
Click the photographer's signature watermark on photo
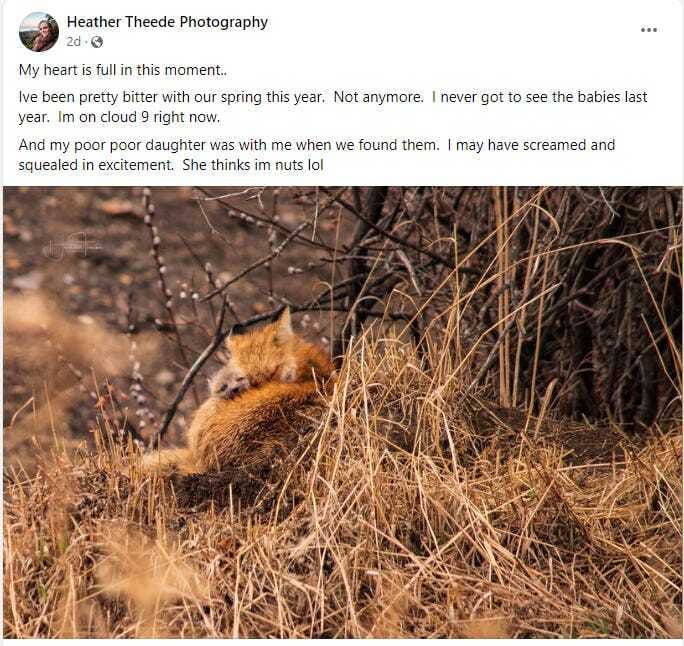tap(72, 247)
